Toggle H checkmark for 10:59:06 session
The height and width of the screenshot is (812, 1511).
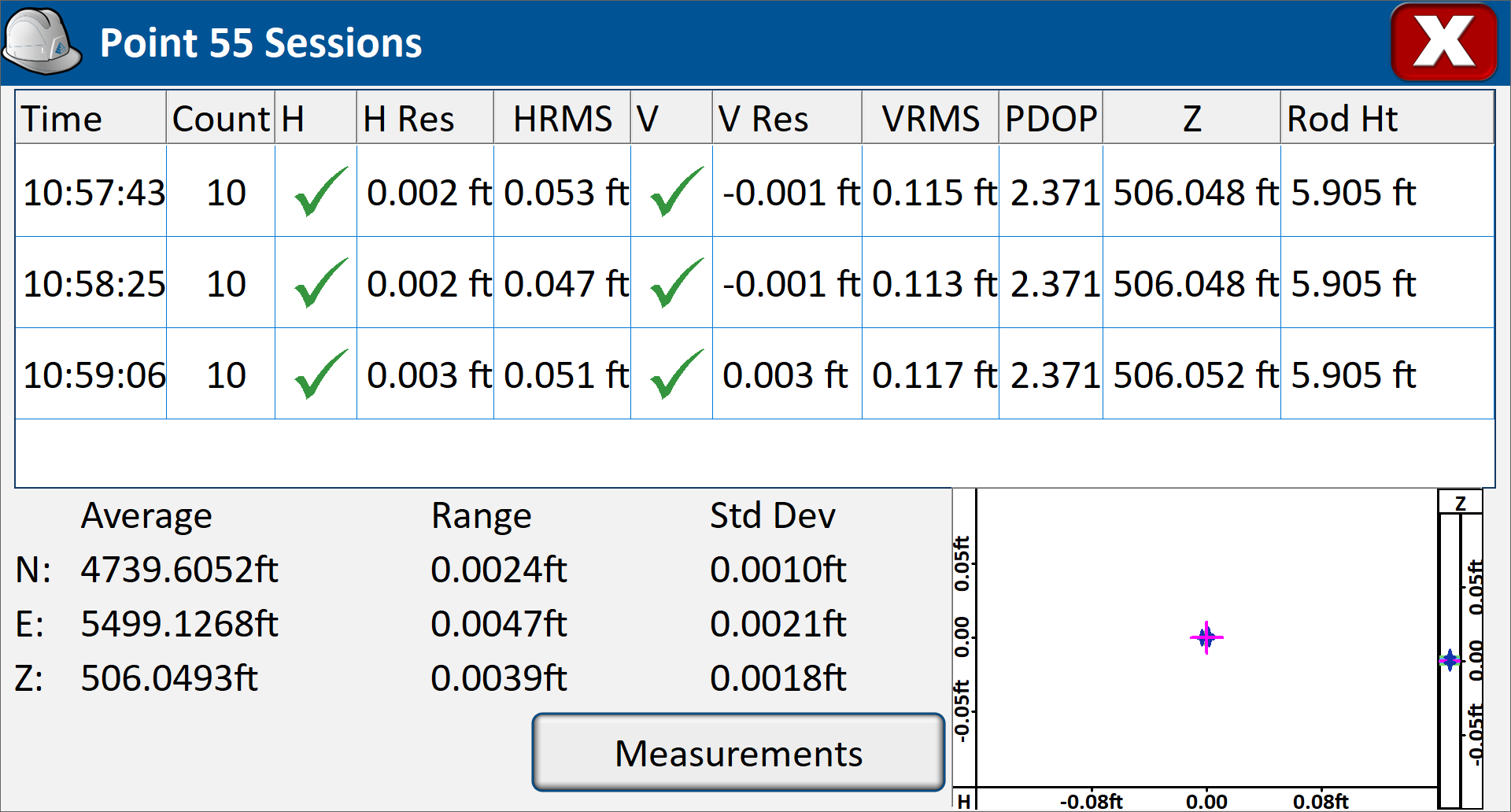pos(320,374)
